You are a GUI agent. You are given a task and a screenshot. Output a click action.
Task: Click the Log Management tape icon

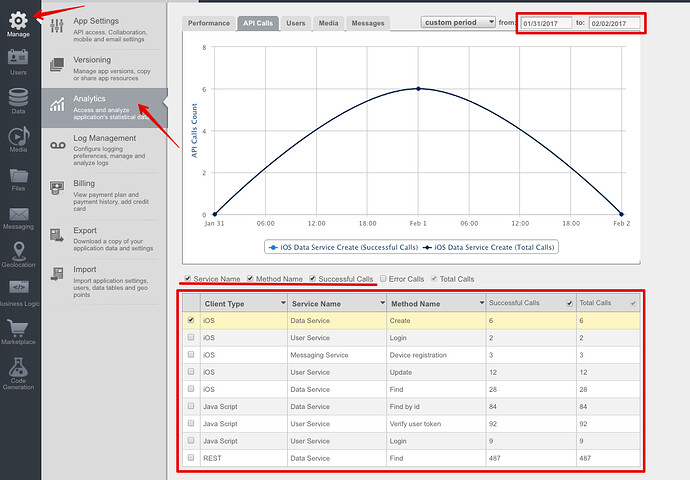click(58, 145)
